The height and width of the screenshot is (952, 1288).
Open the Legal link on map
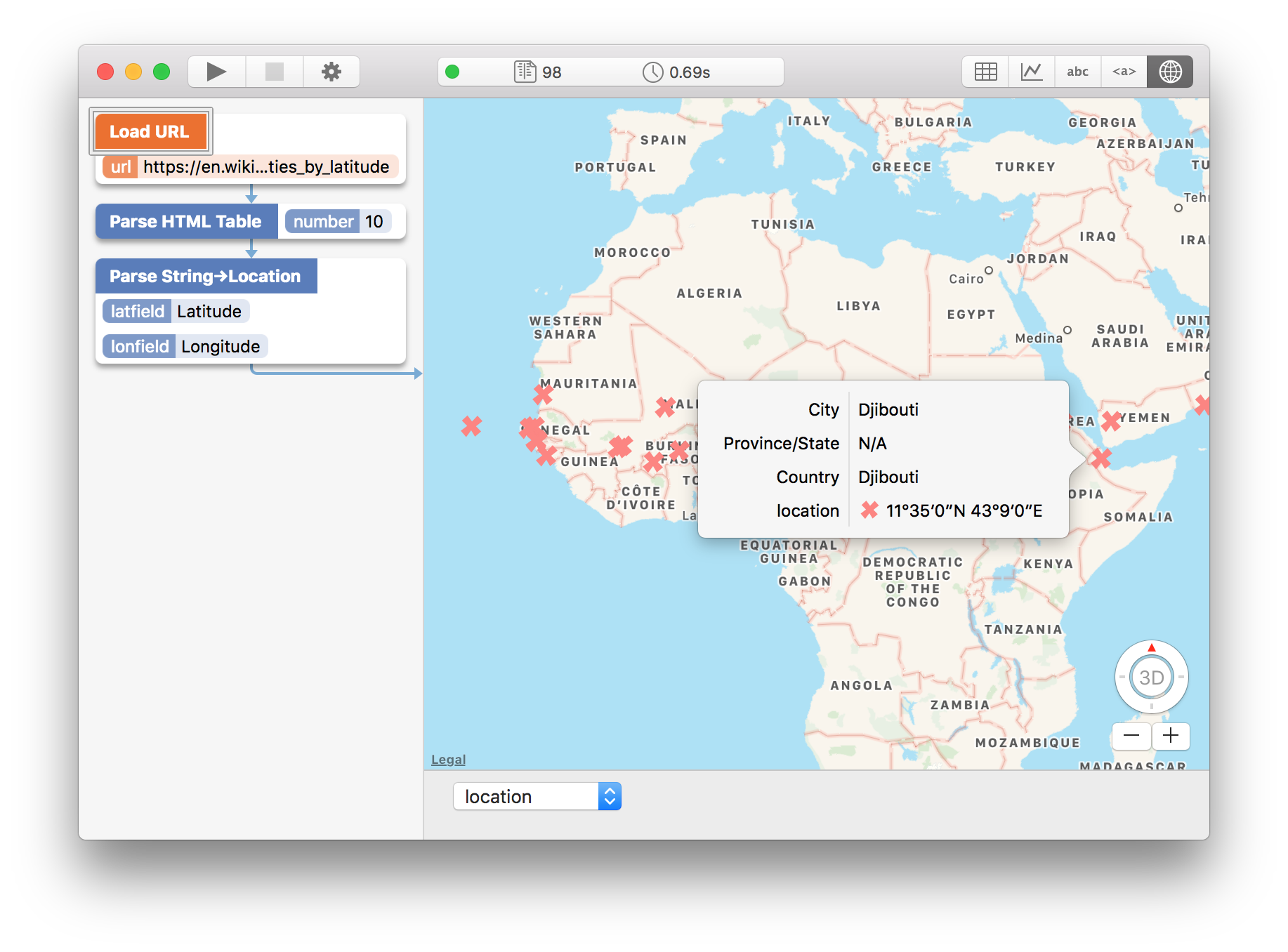[x=448, y=760]
